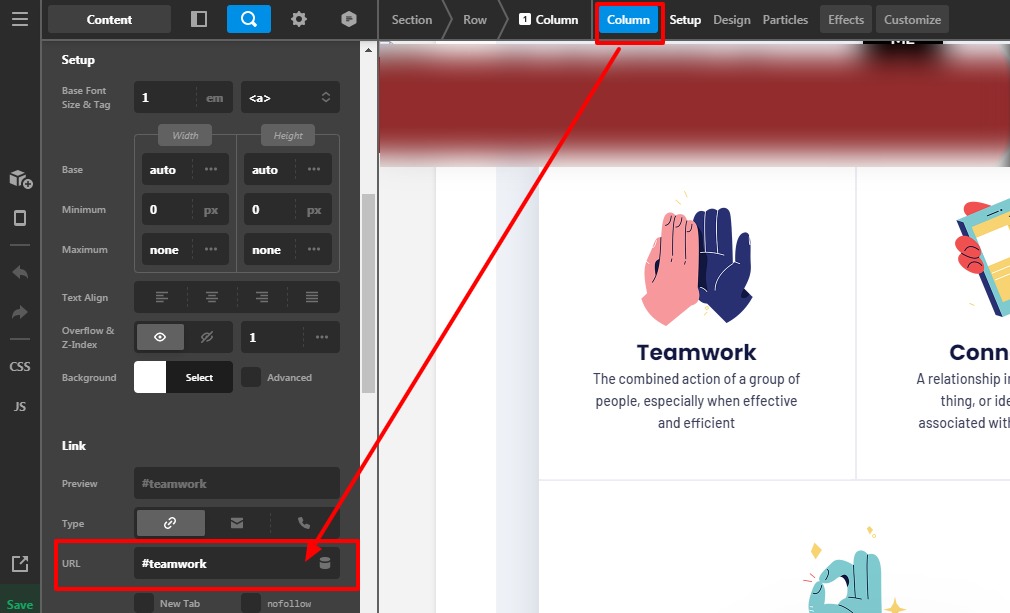Image resolution: width=1010 pixels, height=613 pixels.
Task: Select the highlighted Column breadcrumb
Action: tap(628, 19)
